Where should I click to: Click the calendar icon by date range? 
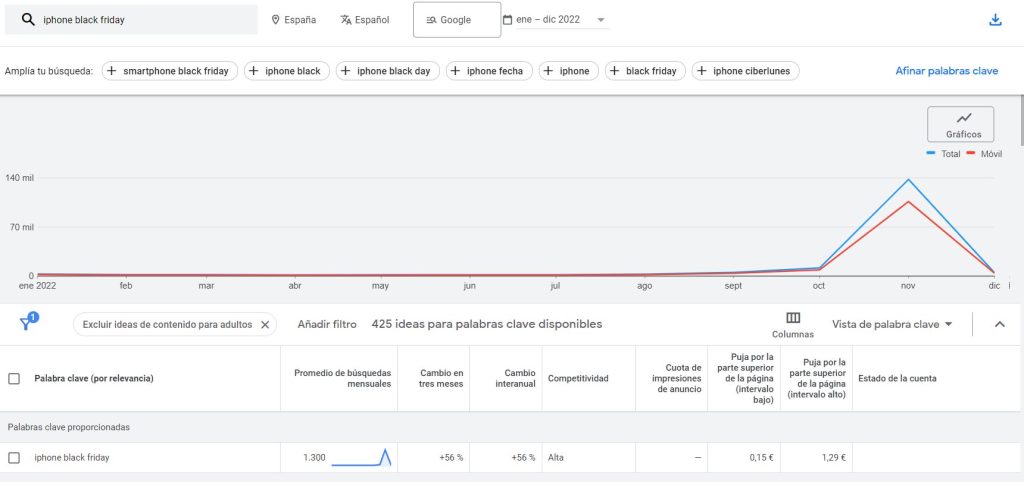click(507, 20)
